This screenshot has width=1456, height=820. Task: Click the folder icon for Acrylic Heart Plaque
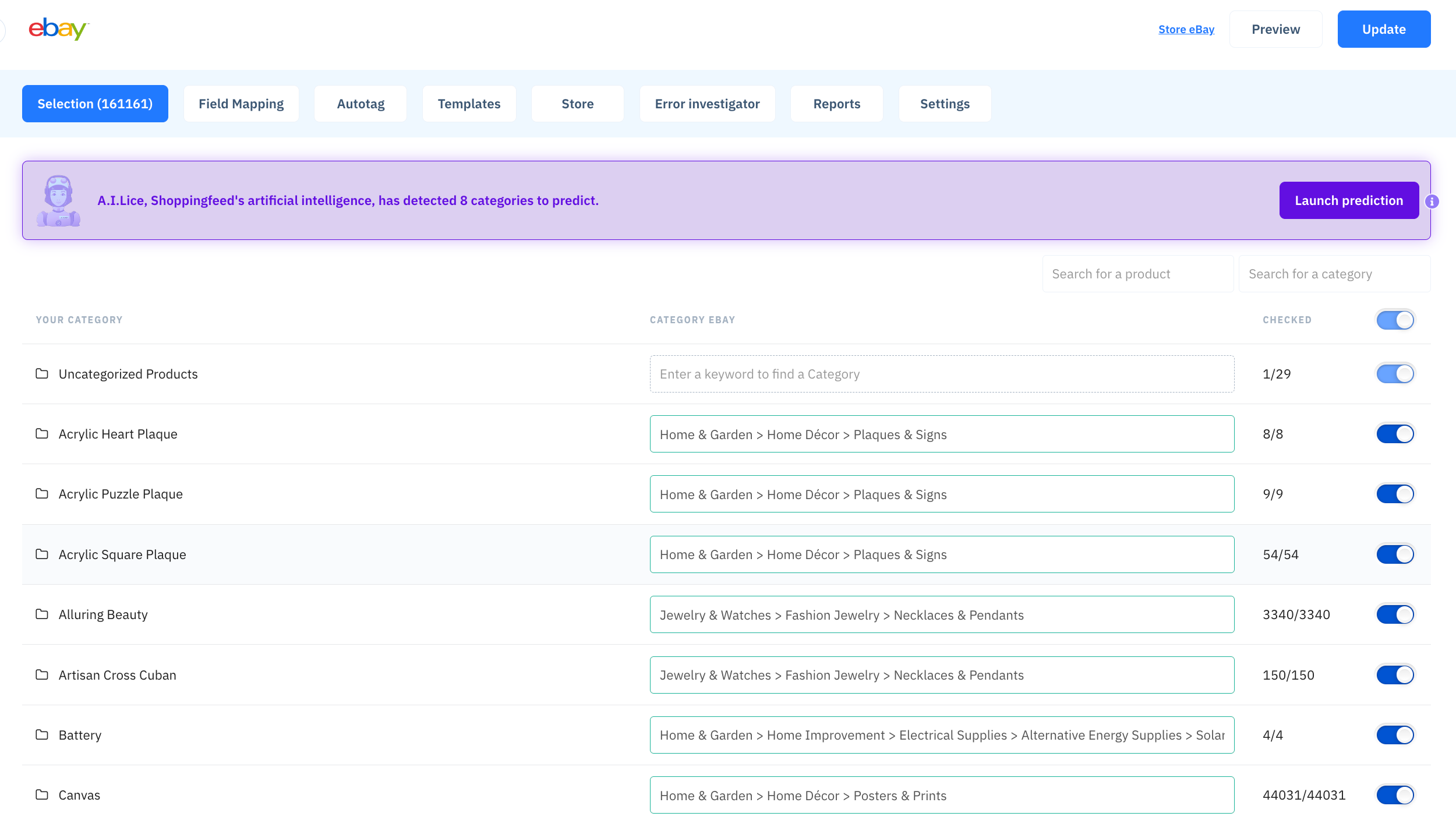coord(41,433)
